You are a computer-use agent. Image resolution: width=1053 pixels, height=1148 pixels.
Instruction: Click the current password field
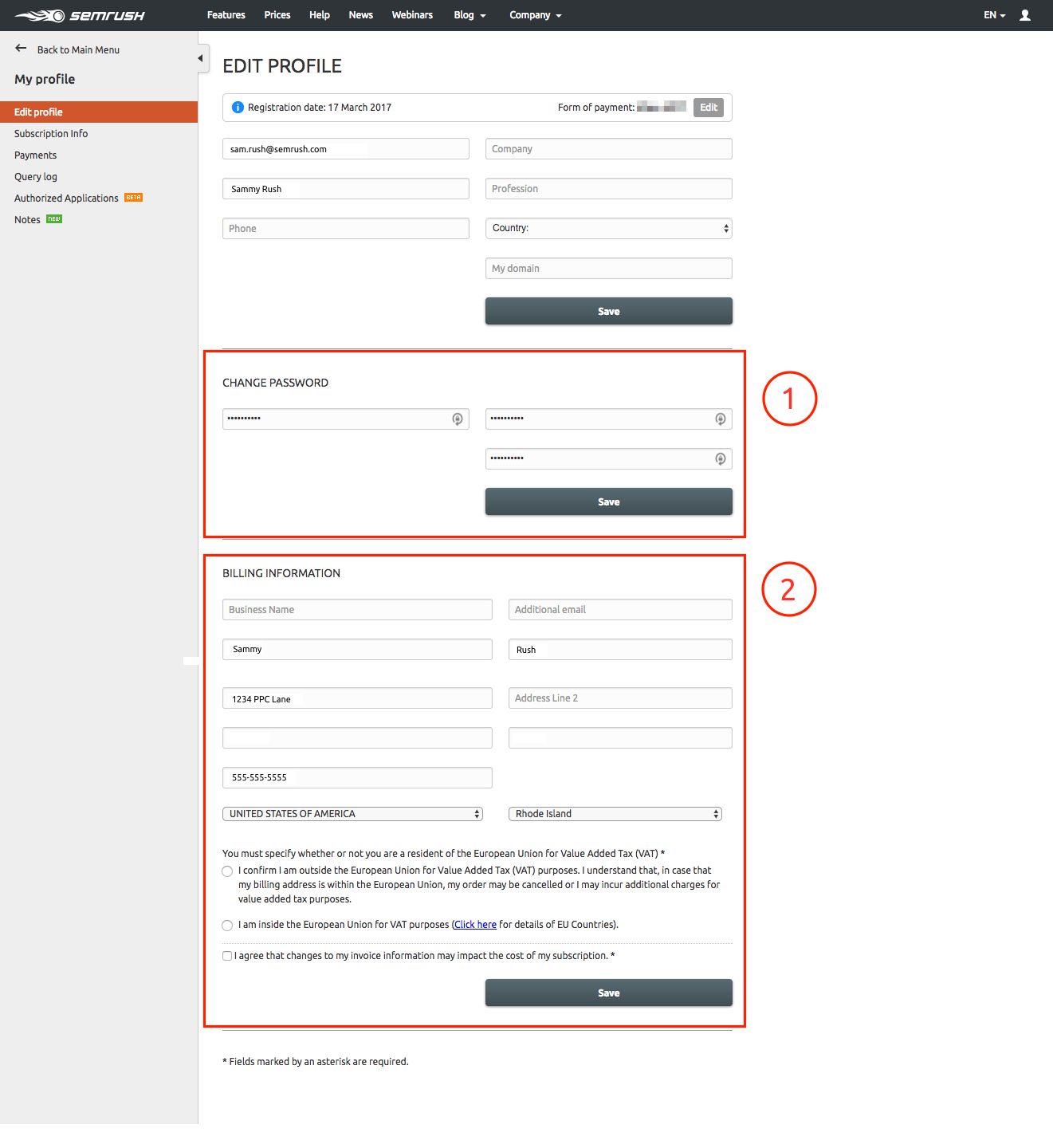coord(346,419)
